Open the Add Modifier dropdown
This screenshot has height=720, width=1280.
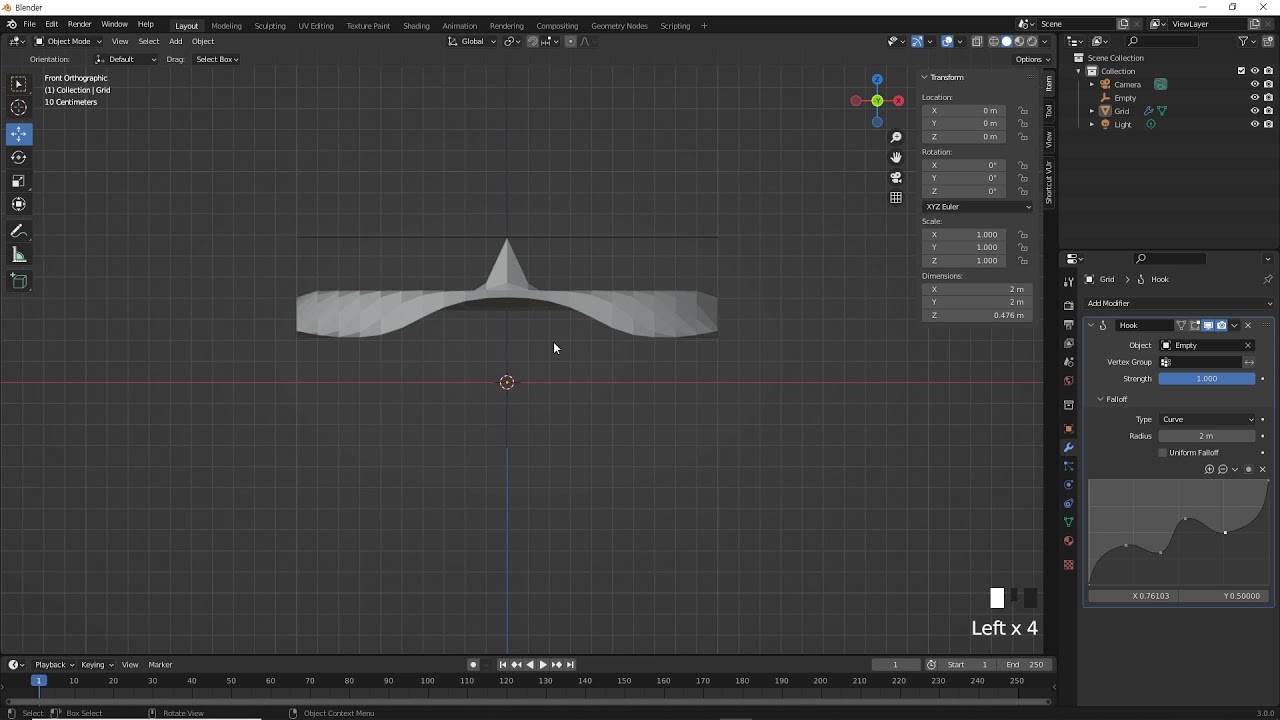click(1180, 303)
